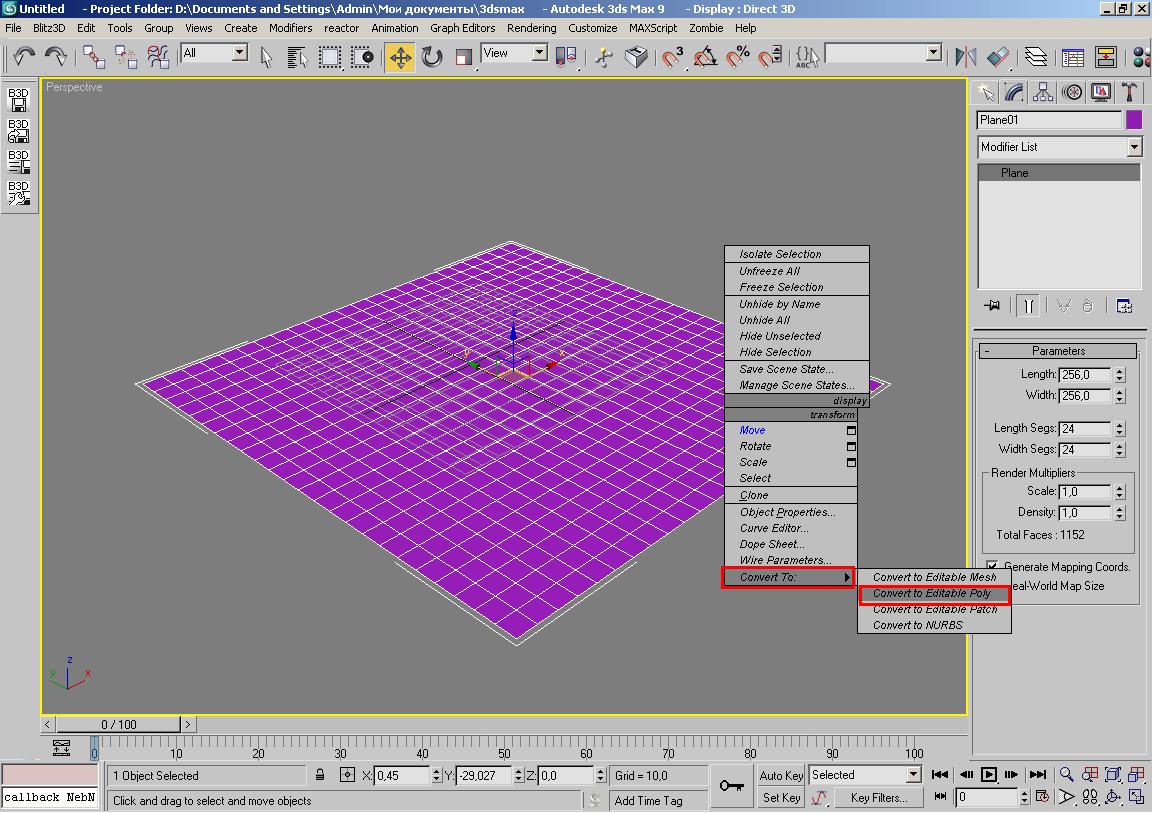
Task: Toggle the Auto Key button
Action: coord(781,775)
